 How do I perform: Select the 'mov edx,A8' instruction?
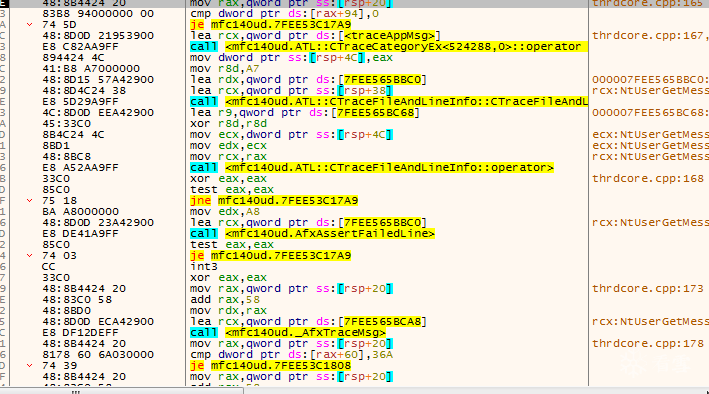point(225,211)
